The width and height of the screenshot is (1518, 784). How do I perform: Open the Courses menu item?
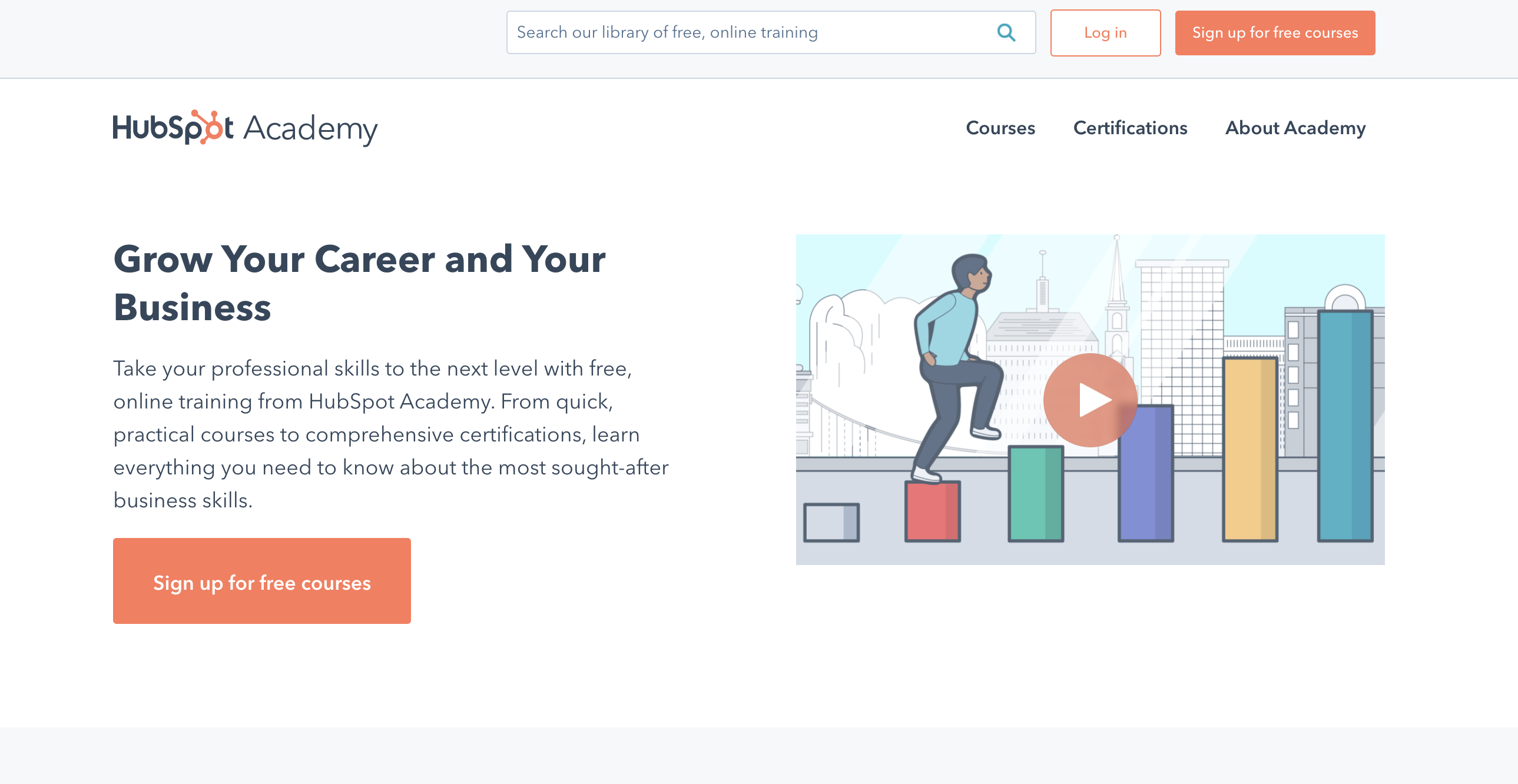pos(1000,128)
